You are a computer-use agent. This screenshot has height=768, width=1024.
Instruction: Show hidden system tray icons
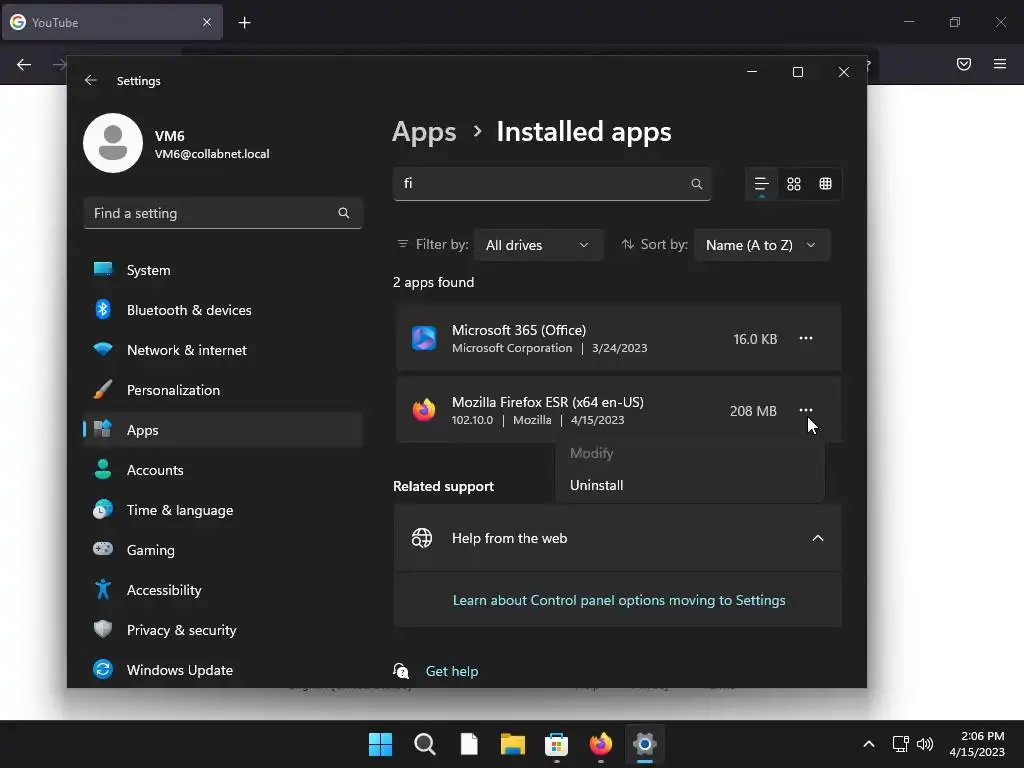pos(869,744)
